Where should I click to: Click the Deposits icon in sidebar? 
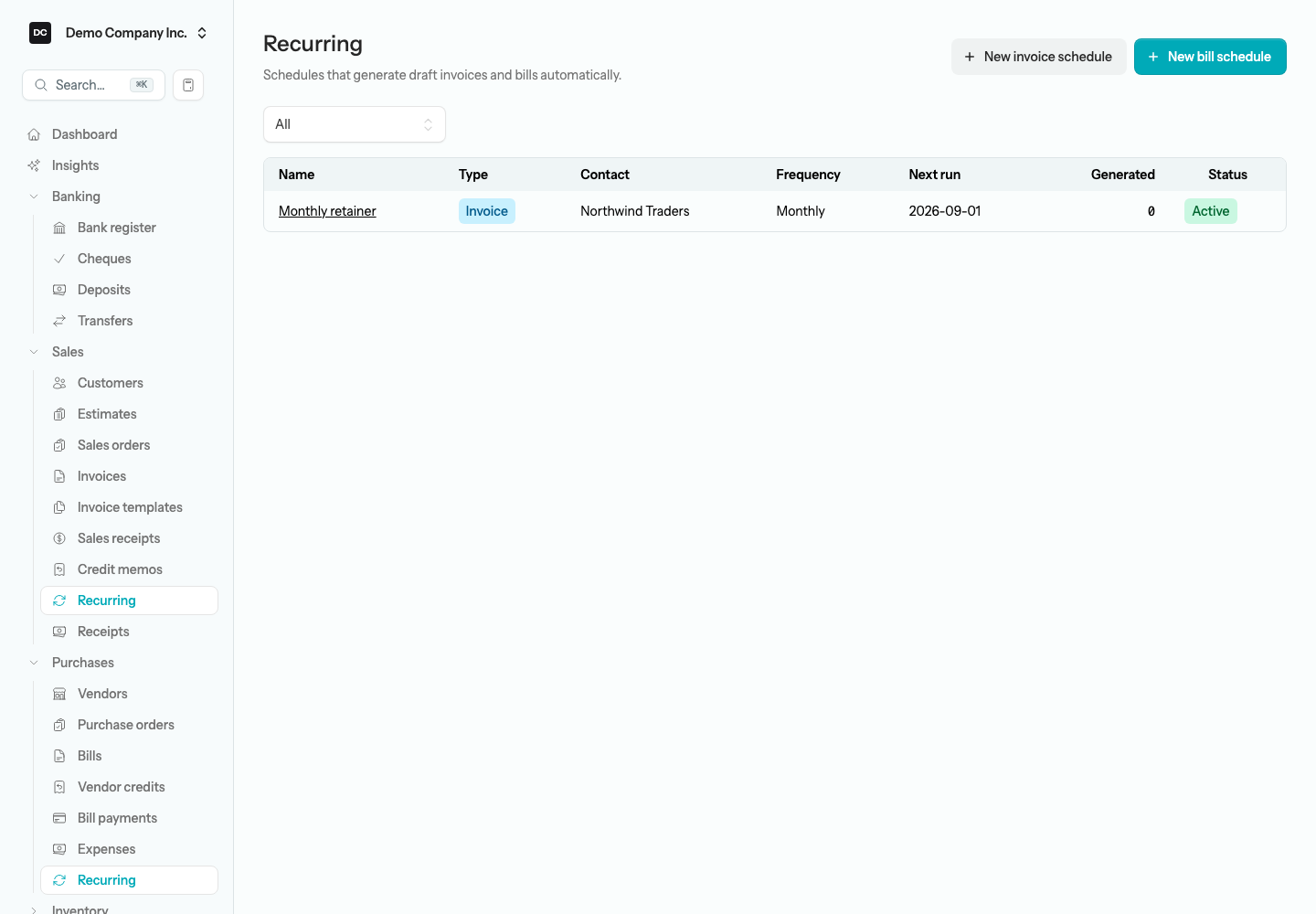click(59, 290)
